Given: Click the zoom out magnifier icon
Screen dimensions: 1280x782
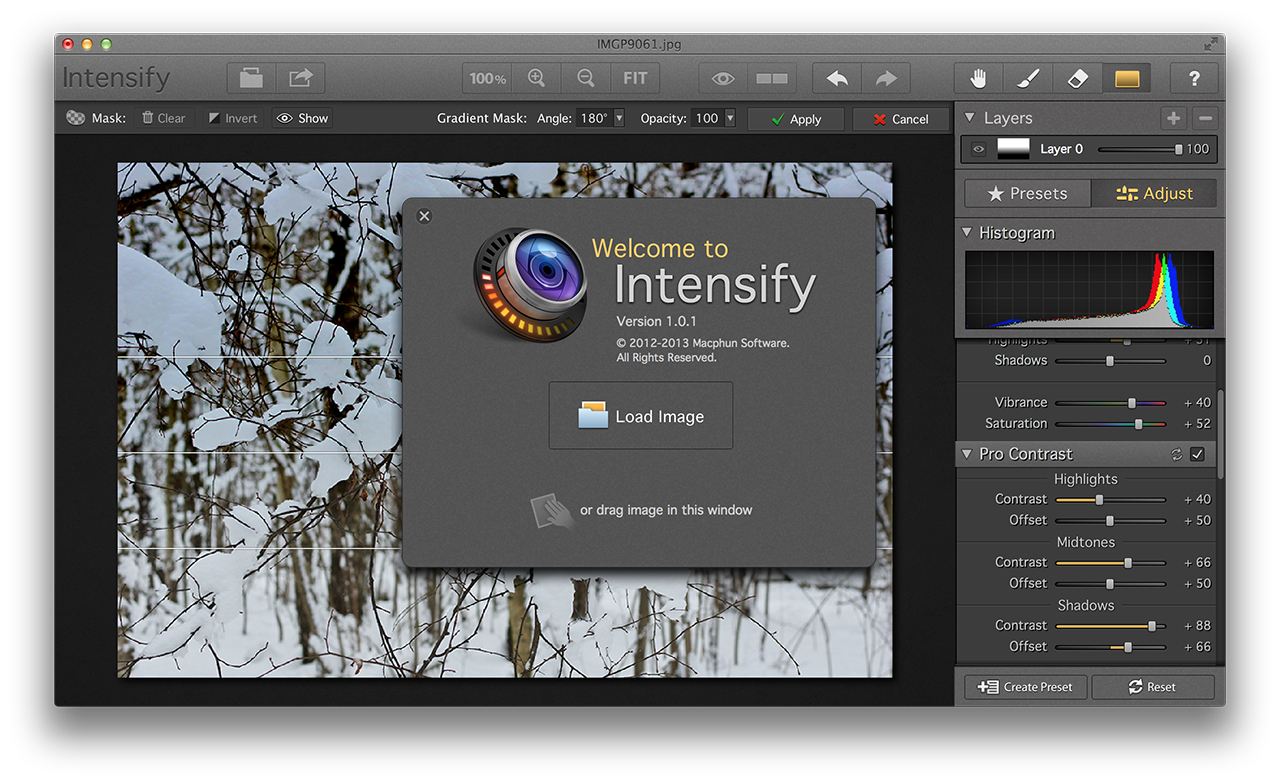Looking at the screenshot, I should click(x=586, y=78).
